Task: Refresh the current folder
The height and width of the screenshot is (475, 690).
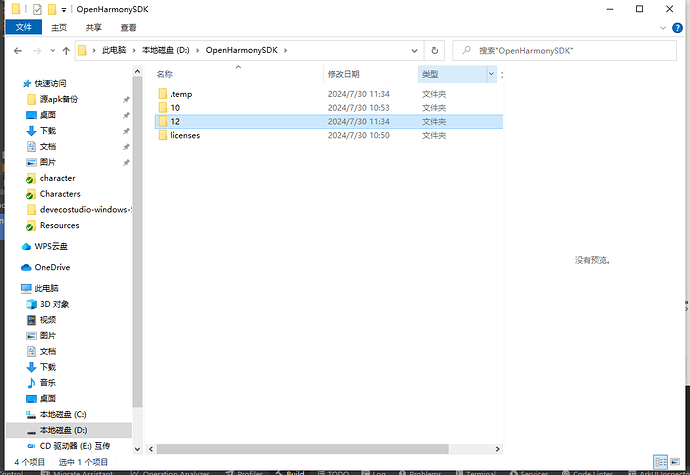Action: [434, 51]
